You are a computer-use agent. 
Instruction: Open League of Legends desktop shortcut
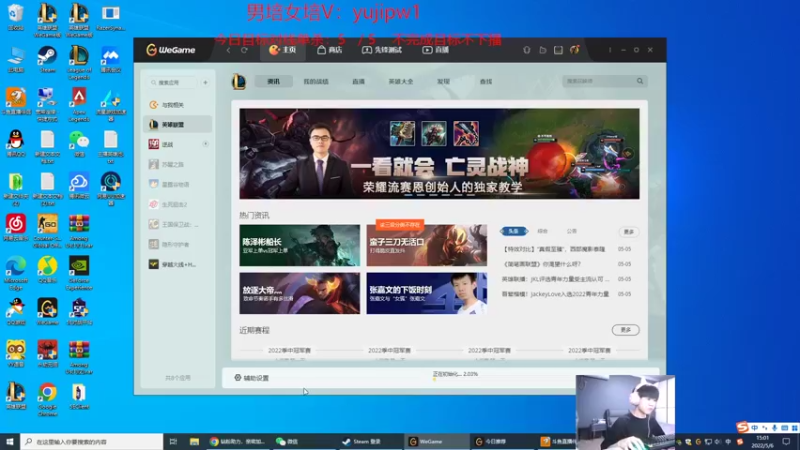pyautogui.click(x=79, y=62)
